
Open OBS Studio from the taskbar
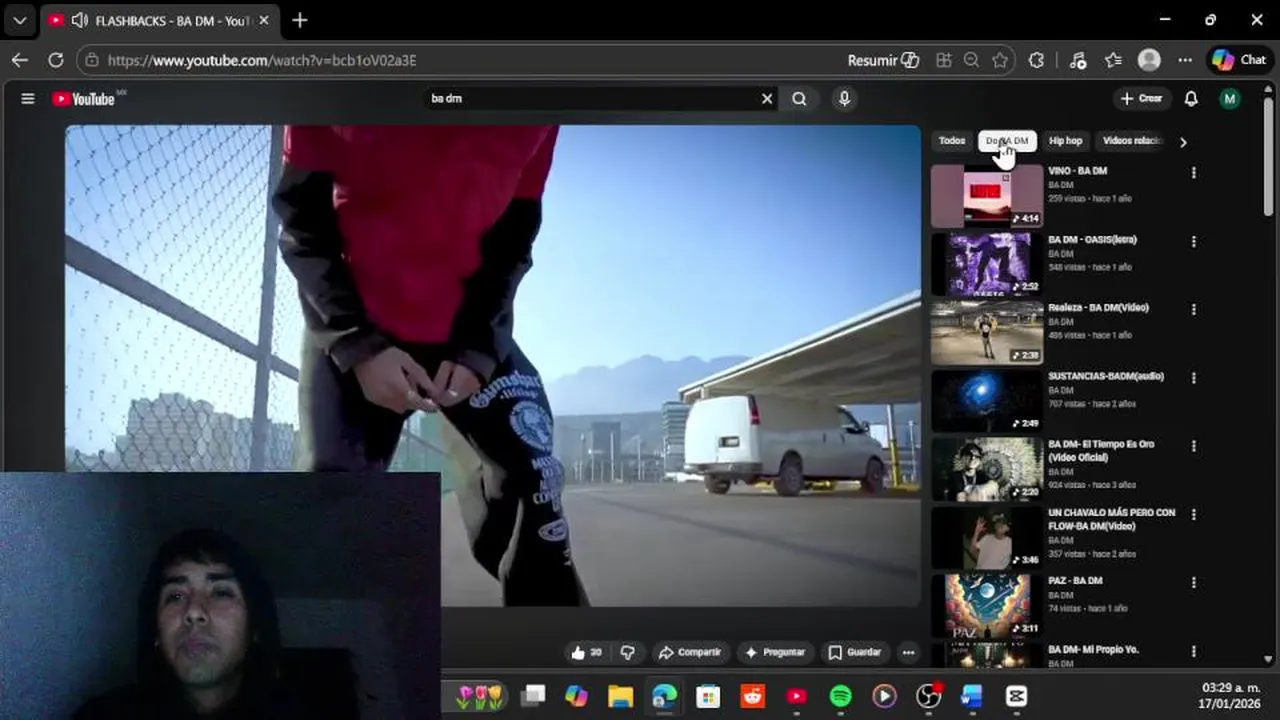[929, 696]
